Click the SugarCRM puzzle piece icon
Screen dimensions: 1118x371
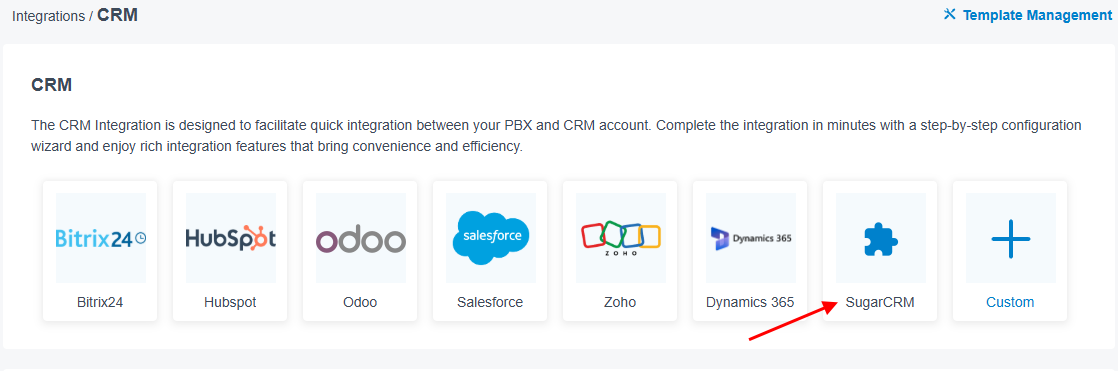click(881, 238)
